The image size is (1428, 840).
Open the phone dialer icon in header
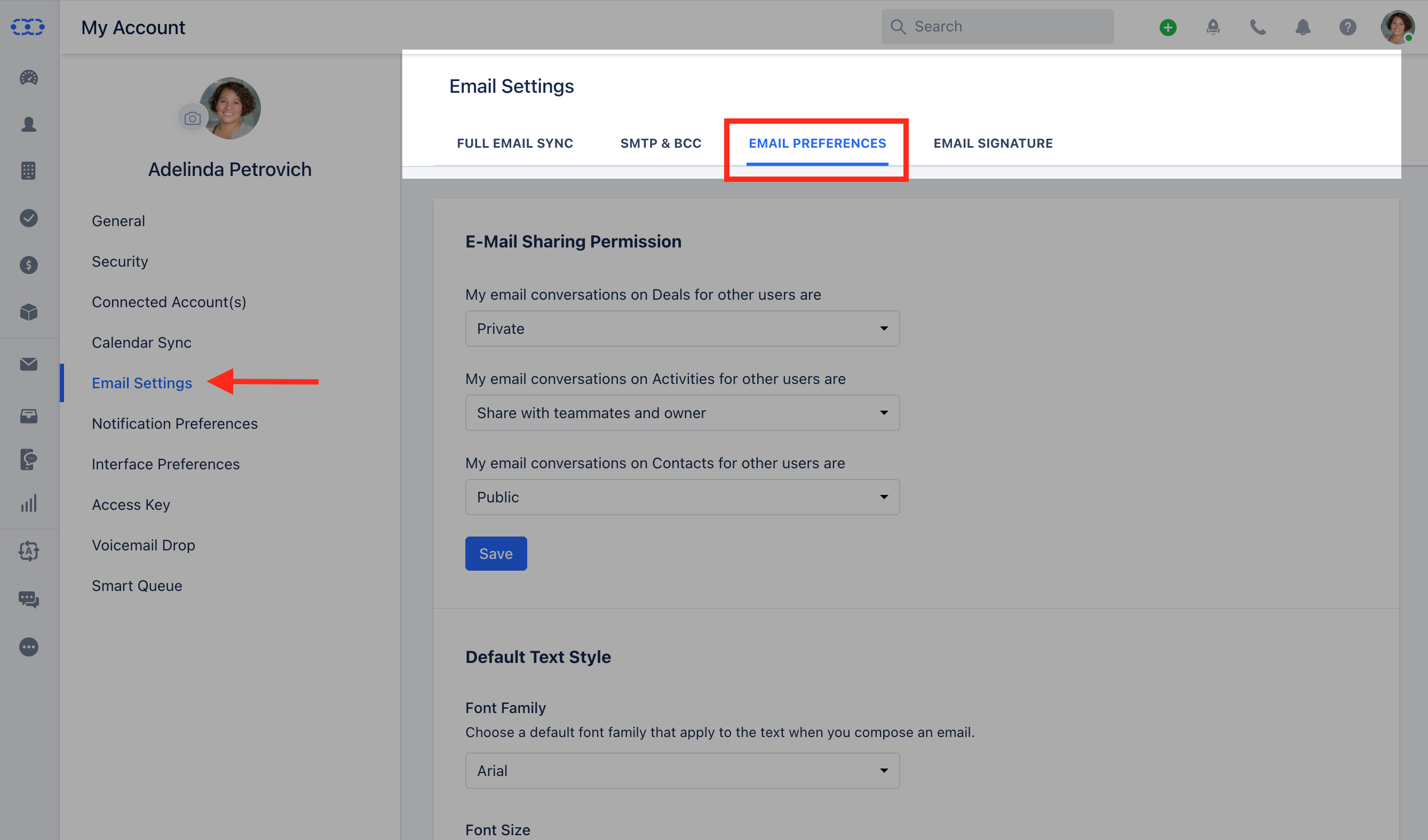[1257, 27]
